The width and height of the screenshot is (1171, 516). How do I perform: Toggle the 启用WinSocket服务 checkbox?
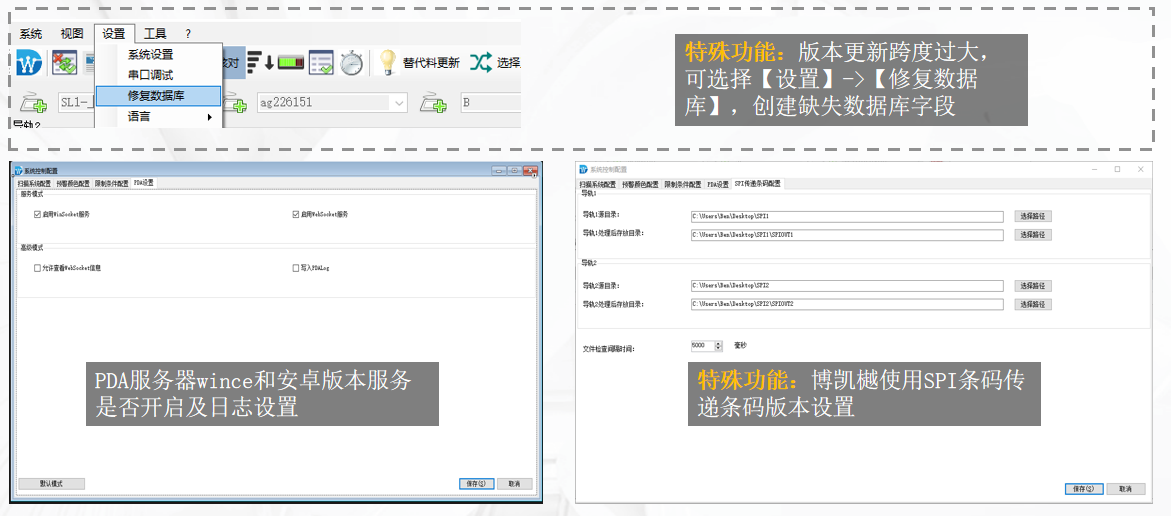click(x=37, y=214)
